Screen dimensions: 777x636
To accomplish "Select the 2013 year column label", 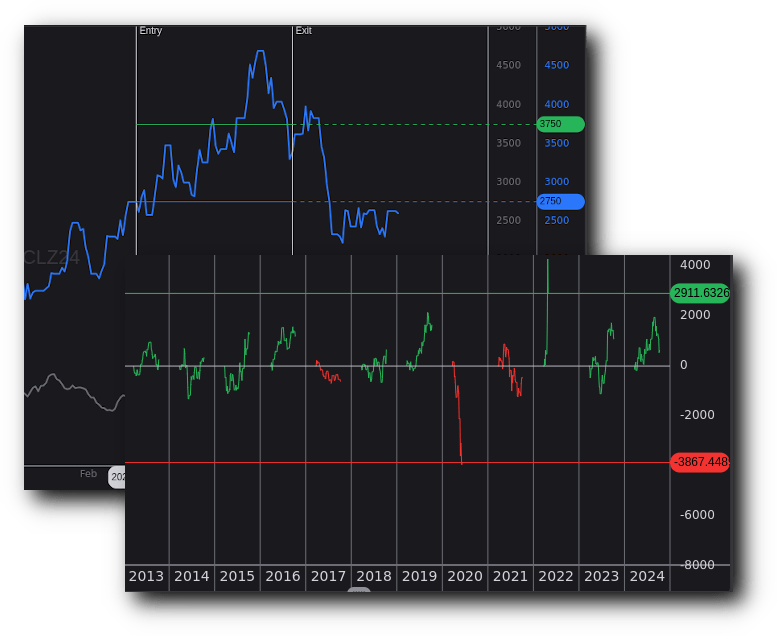I will 146,577.
